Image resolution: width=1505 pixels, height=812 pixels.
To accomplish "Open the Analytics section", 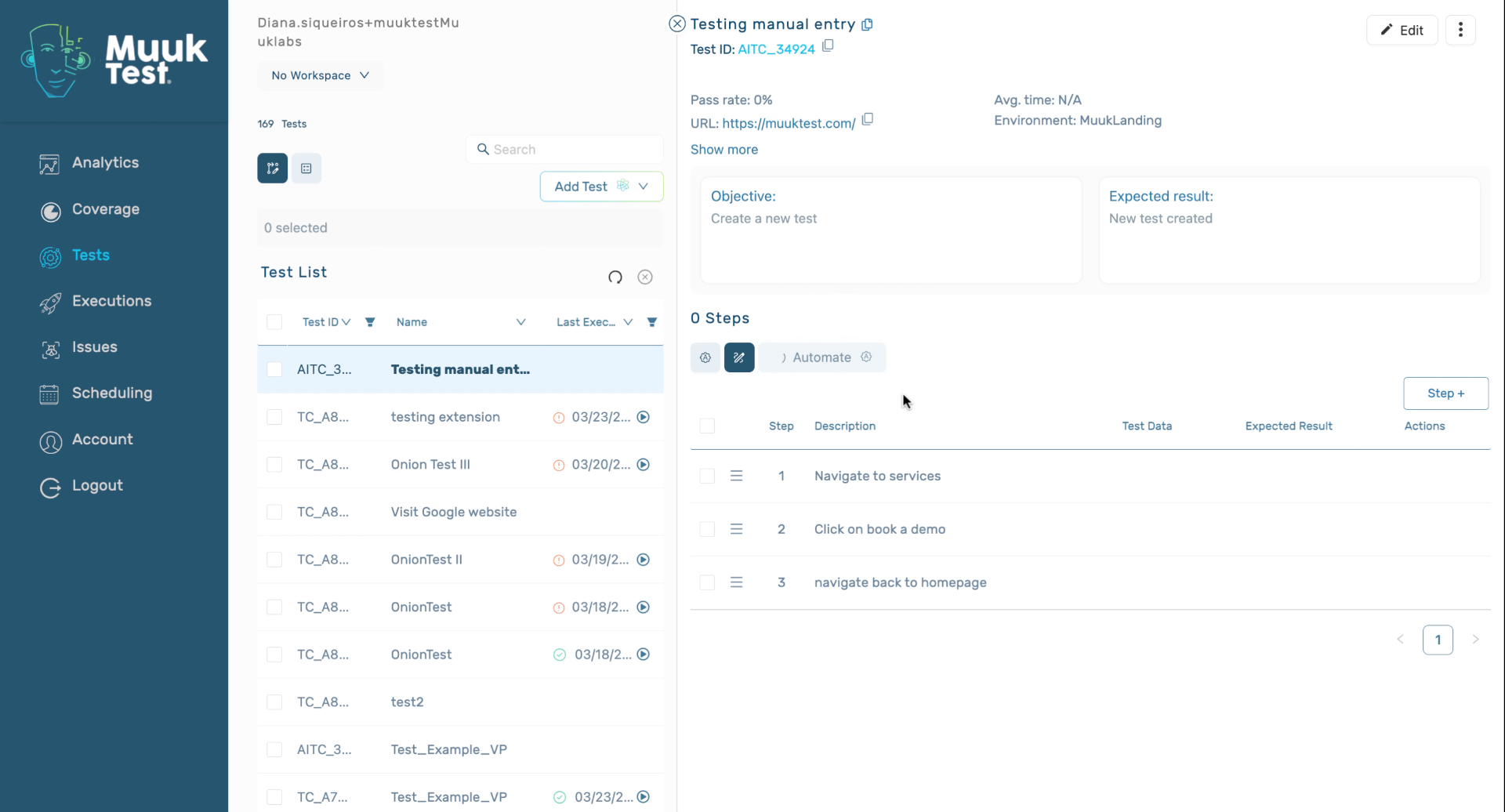I will 89,163.
